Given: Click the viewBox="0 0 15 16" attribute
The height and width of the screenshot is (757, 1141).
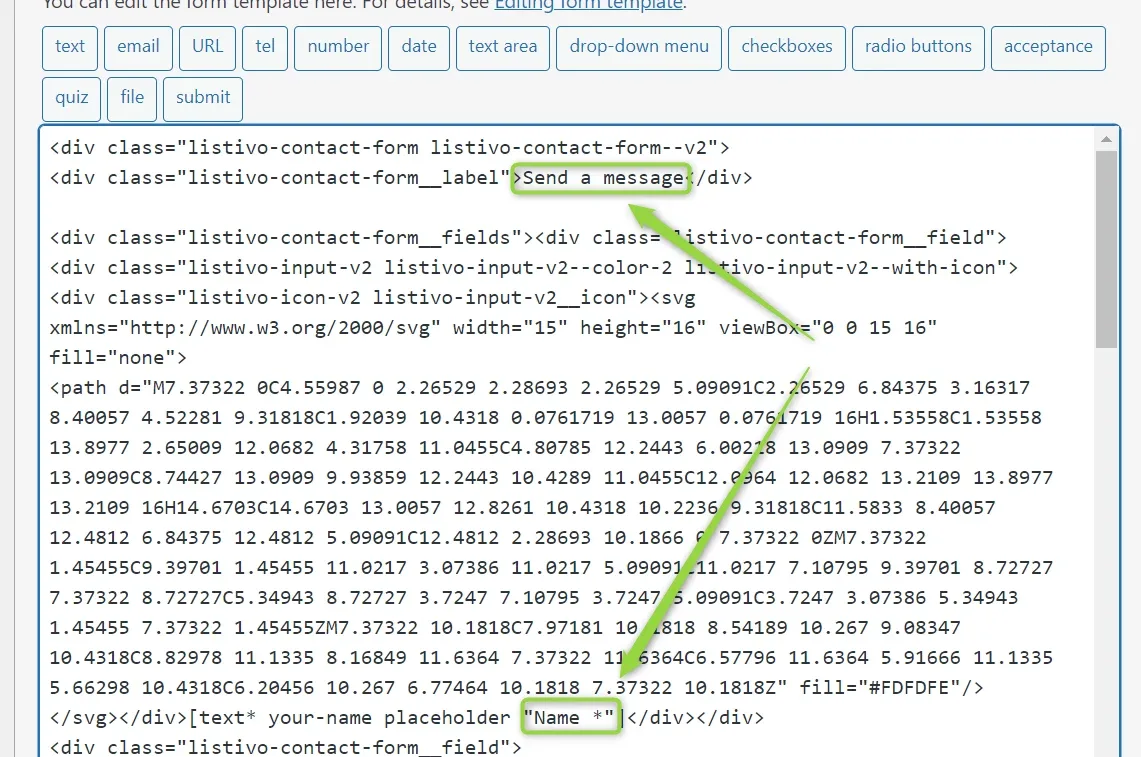Looking at the screenshot, I should [x=827, y=328].
